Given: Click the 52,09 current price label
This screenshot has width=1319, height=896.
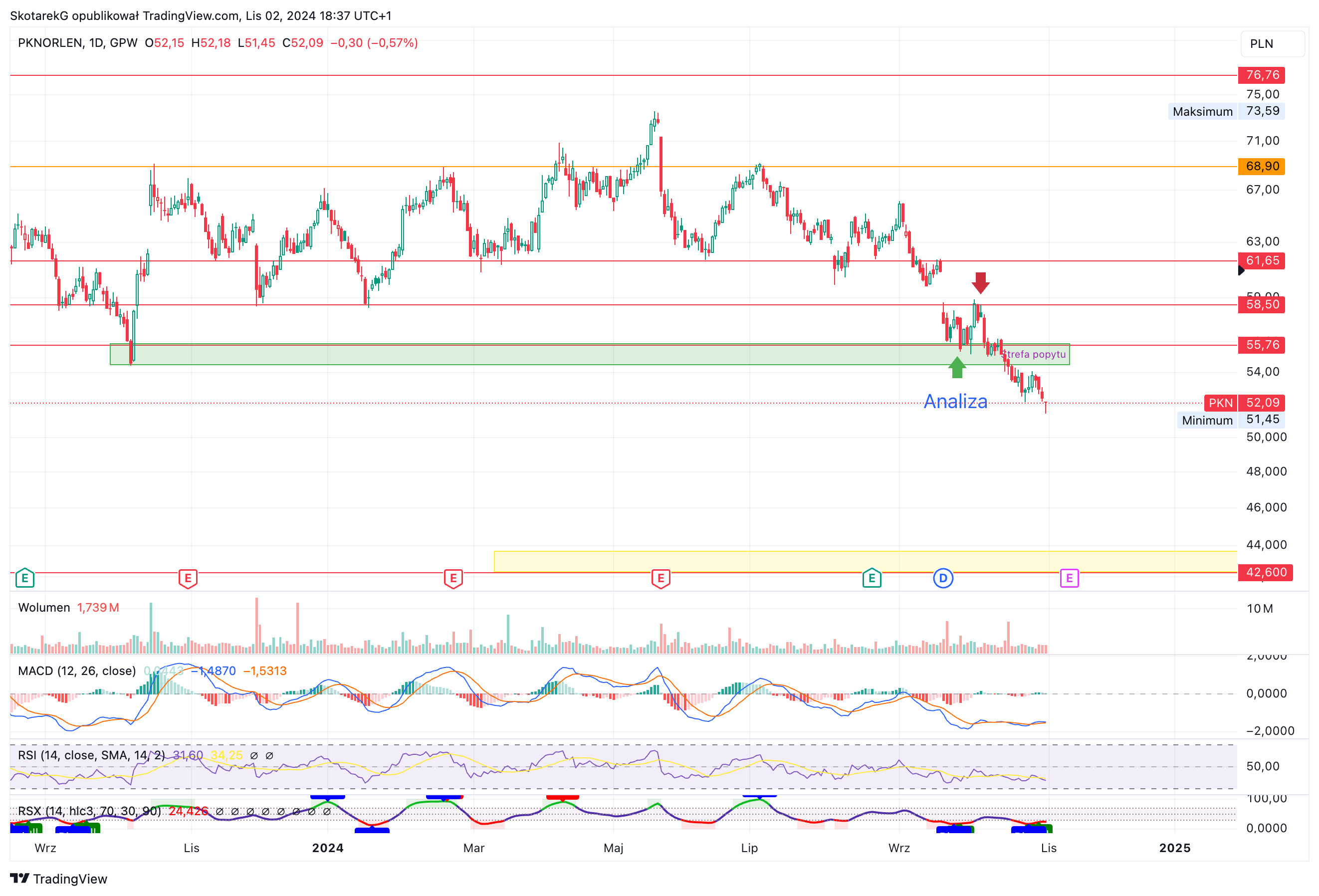Looking at the screenshot, I should click(1261, 402).
